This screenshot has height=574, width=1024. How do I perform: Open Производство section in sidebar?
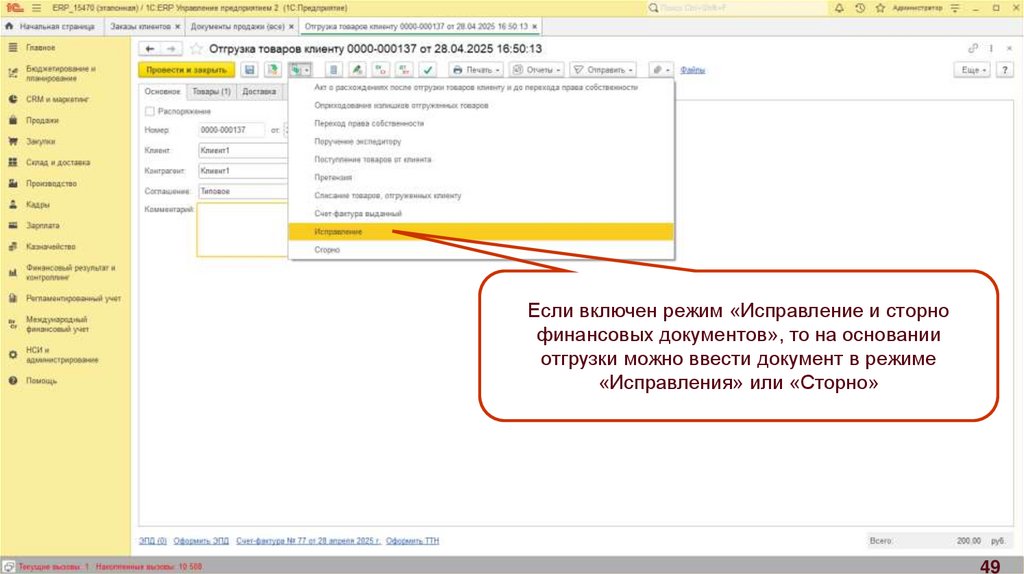51,183
